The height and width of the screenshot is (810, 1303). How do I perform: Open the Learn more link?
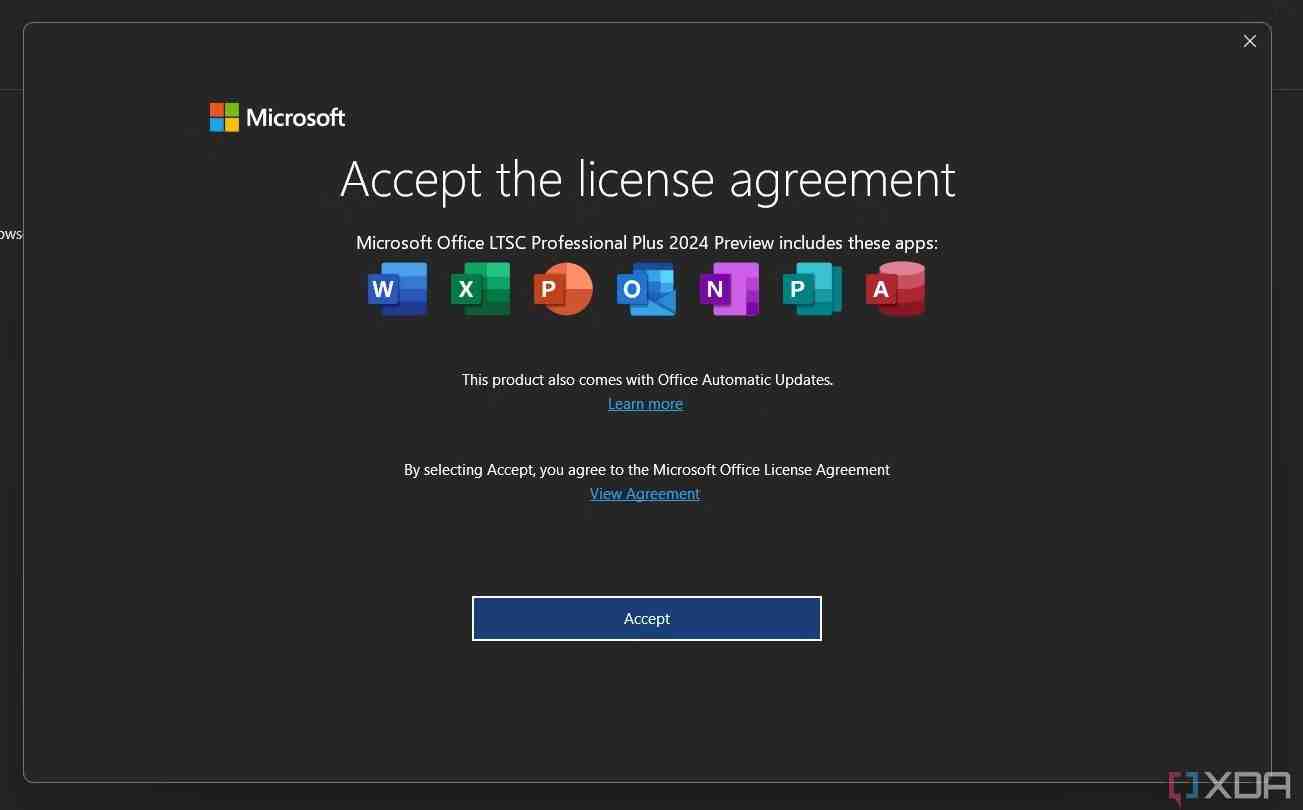point(645,404)
